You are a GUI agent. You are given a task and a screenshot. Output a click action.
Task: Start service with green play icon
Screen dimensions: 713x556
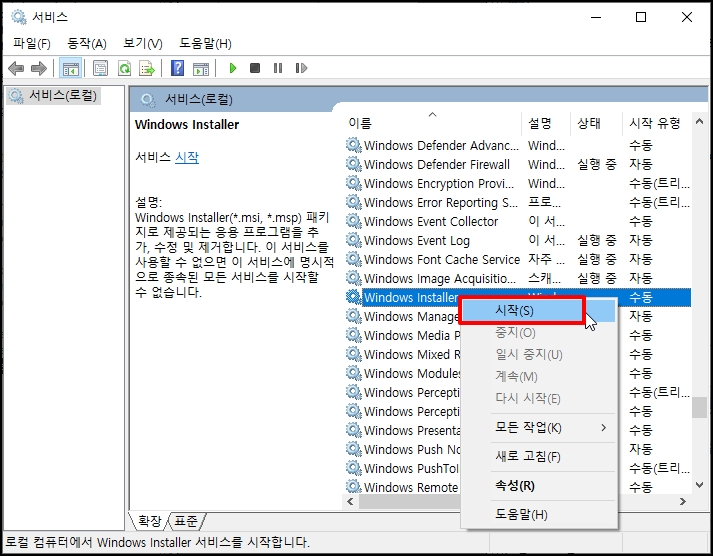(x=233, y=68)
